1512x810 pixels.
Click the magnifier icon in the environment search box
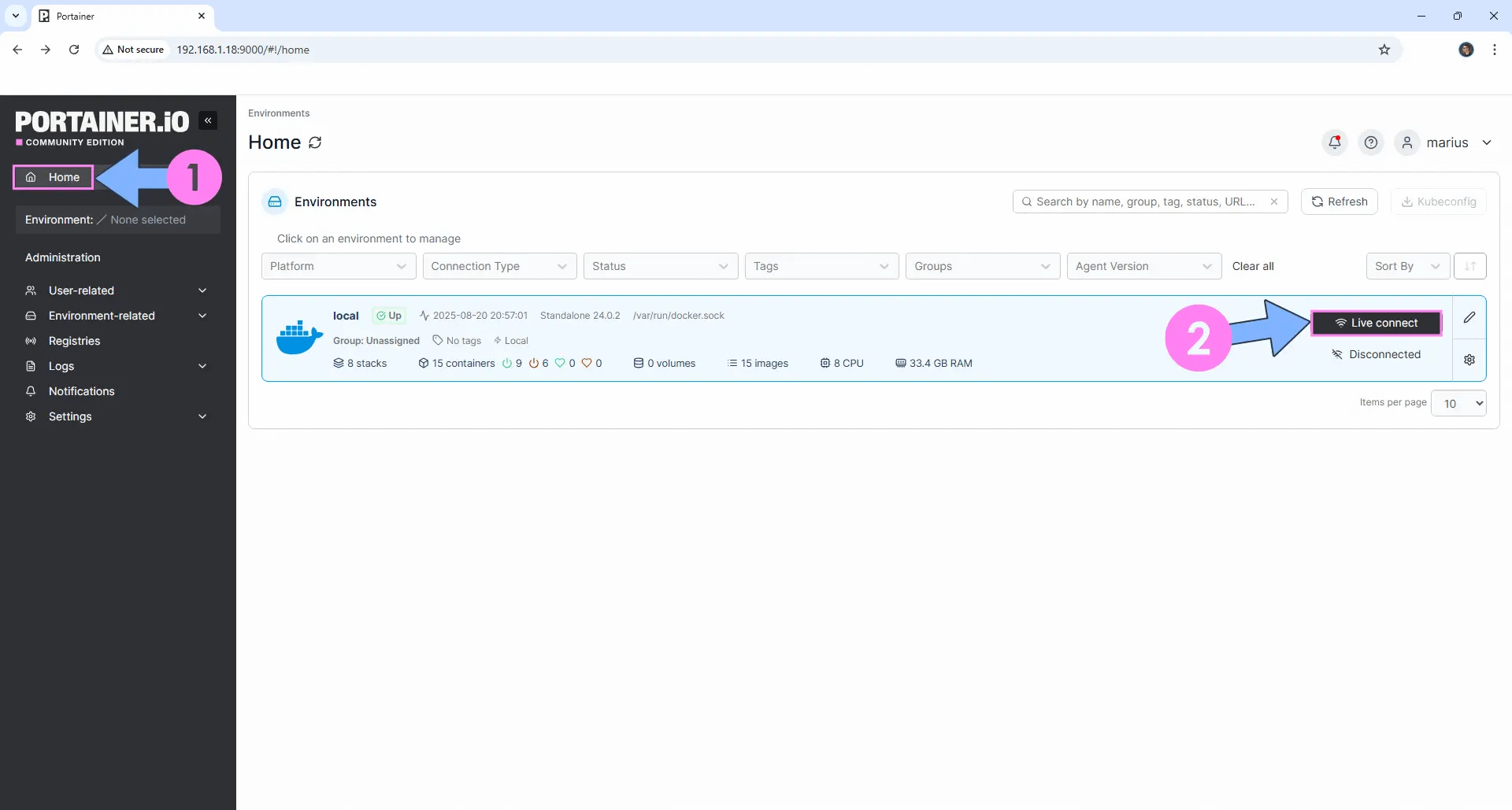coord(1028,202)
